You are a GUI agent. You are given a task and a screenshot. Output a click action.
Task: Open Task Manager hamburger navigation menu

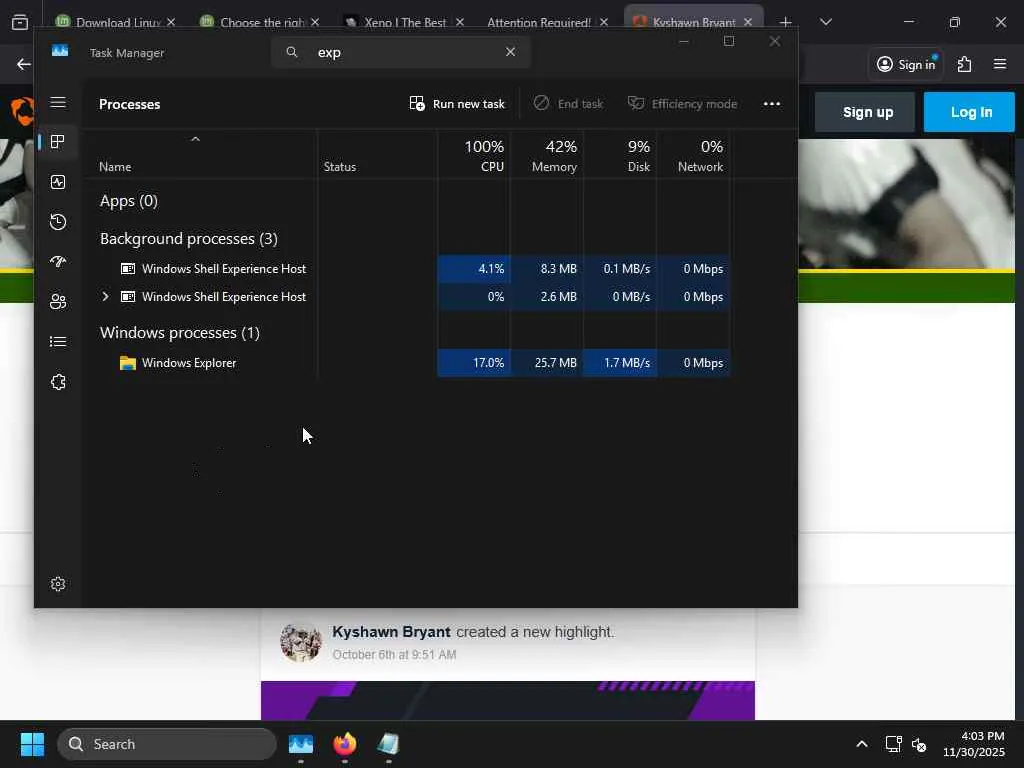(58, 103)
